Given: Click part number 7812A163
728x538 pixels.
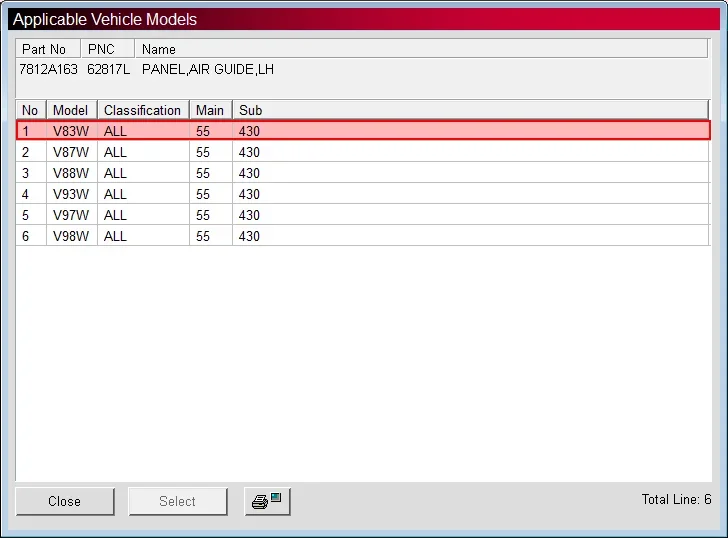Looking at the screenshot, I should [48, 69].
